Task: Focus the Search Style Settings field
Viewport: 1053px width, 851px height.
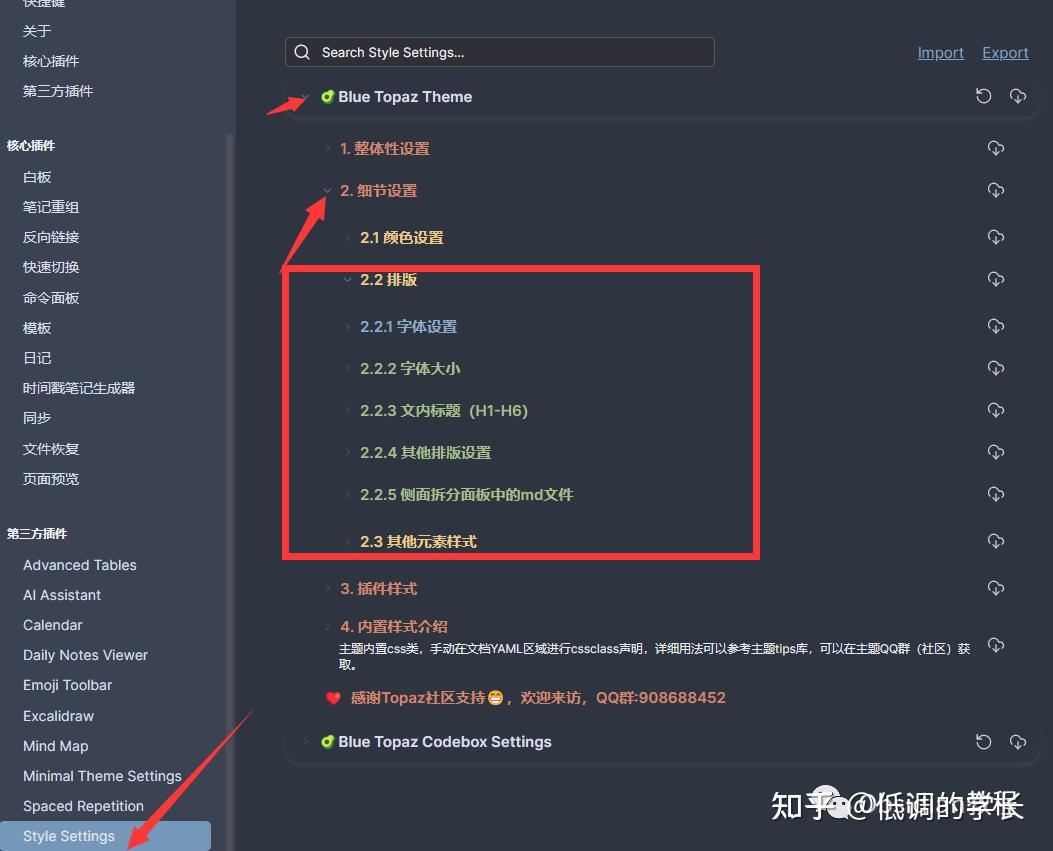Action: tap(500, 52)
